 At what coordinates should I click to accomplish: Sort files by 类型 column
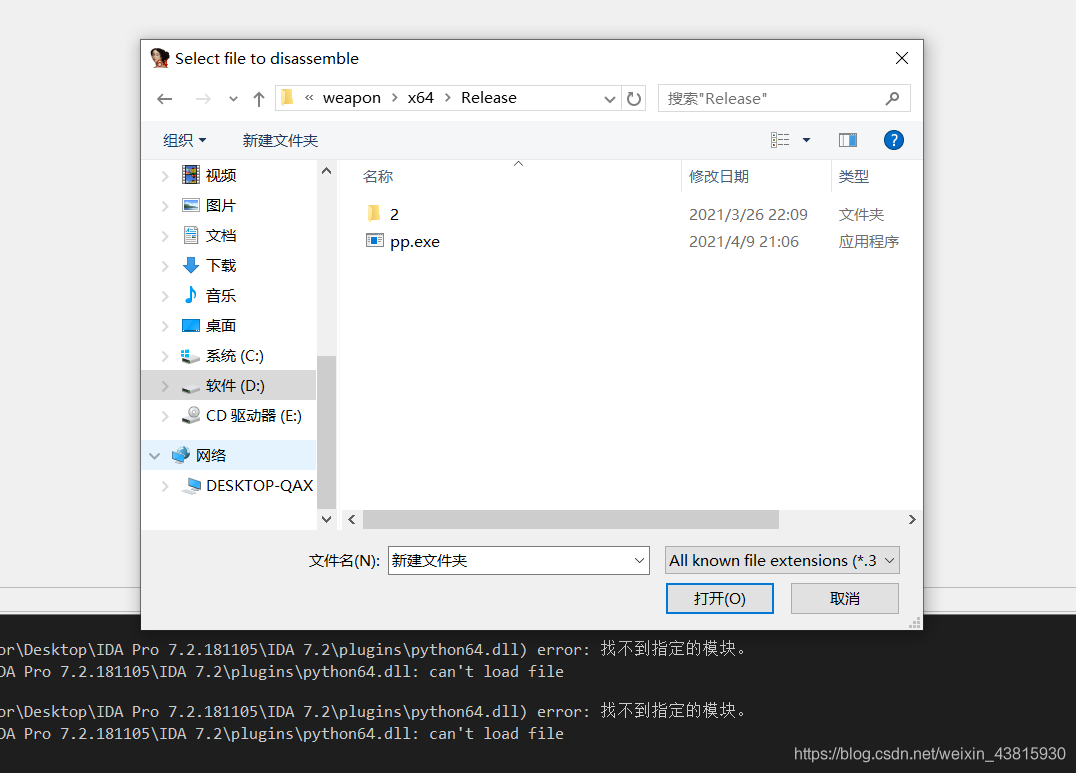click(x=854, y=176)
